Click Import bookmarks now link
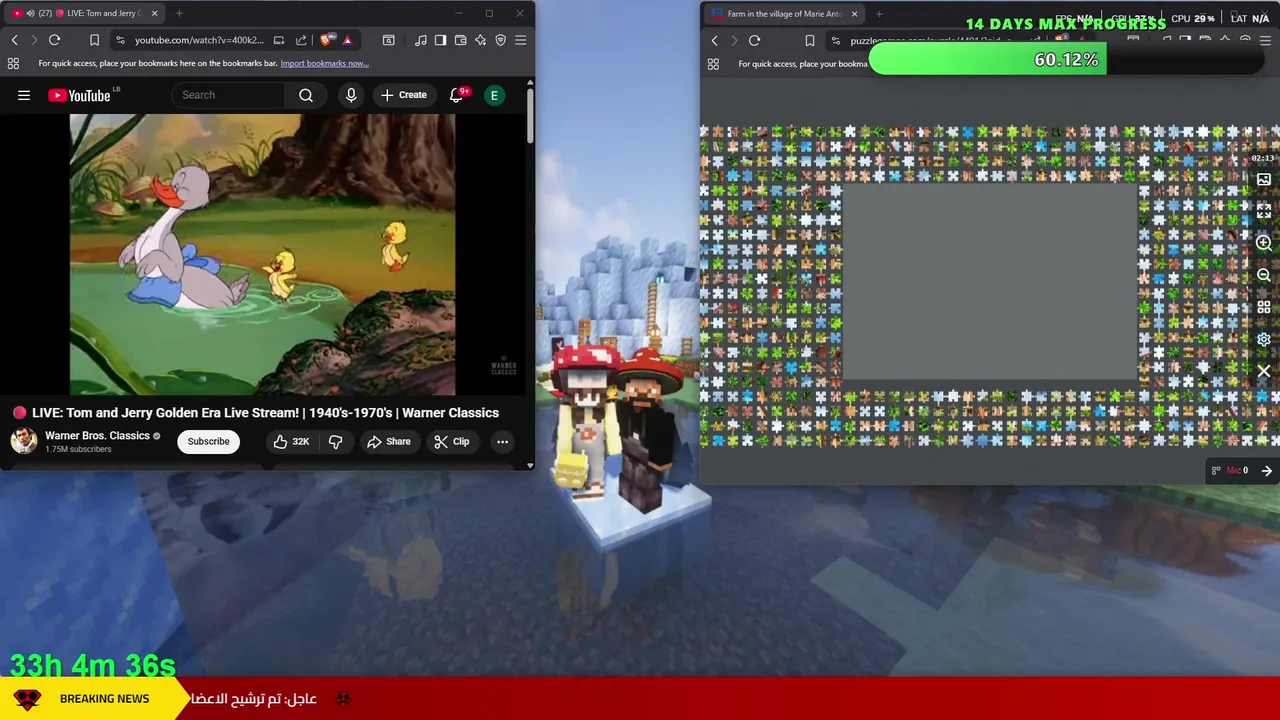The width and height of the screenshot is (1280, 720). (324, 63)
